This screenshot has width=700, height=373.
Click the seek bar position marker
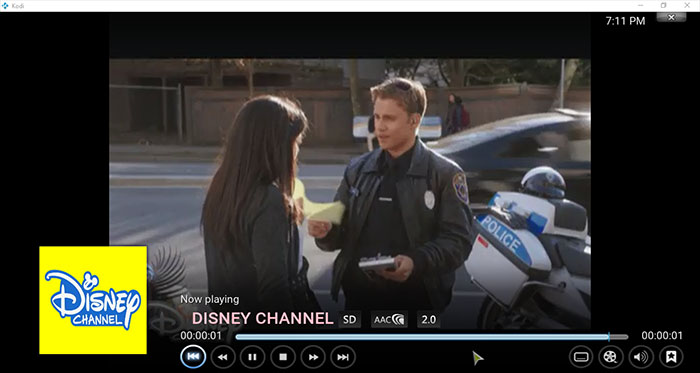tap(609, 337)
